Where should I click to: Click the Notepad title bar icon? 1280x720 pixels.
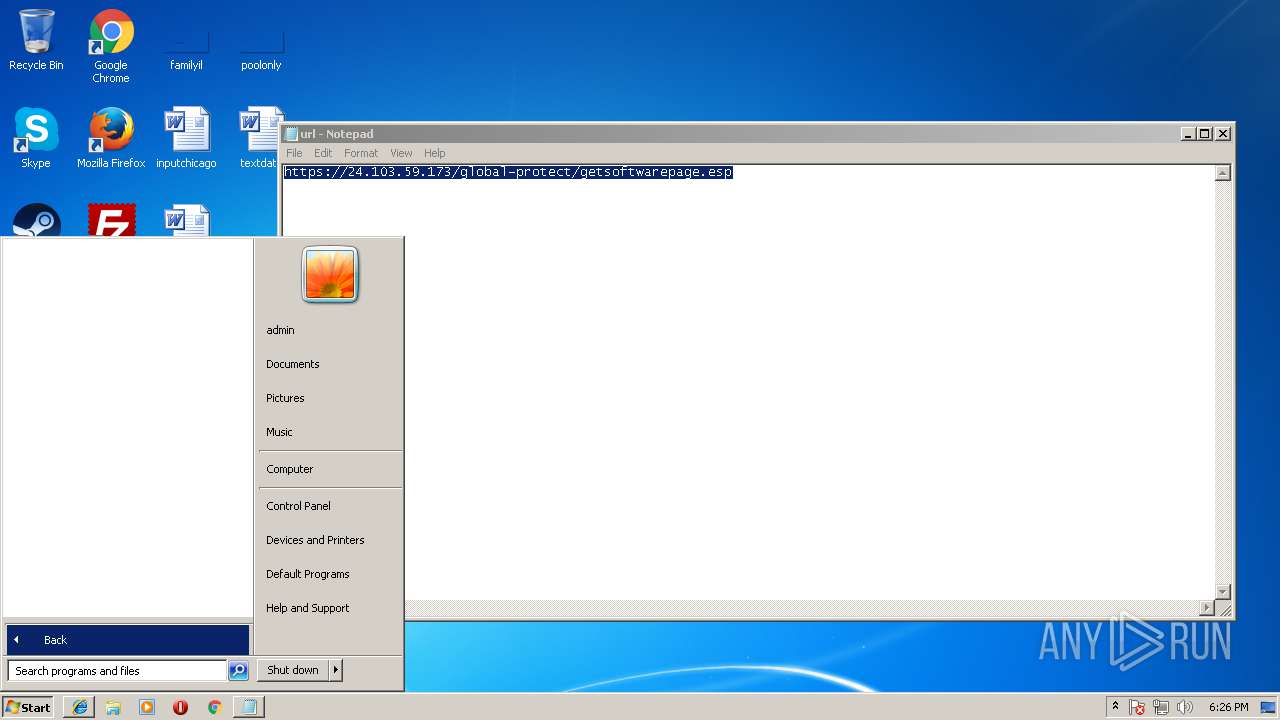[x=291, y=134]
